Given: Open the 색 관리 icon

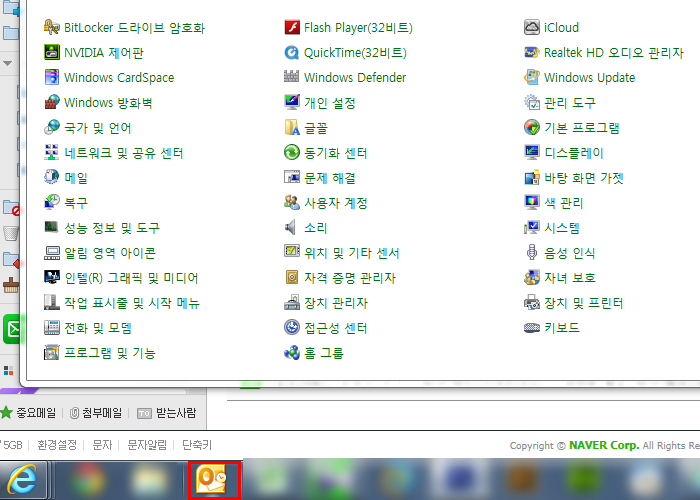Looking at the screenshot, I should pyautogui.click(x=532, y=202).
